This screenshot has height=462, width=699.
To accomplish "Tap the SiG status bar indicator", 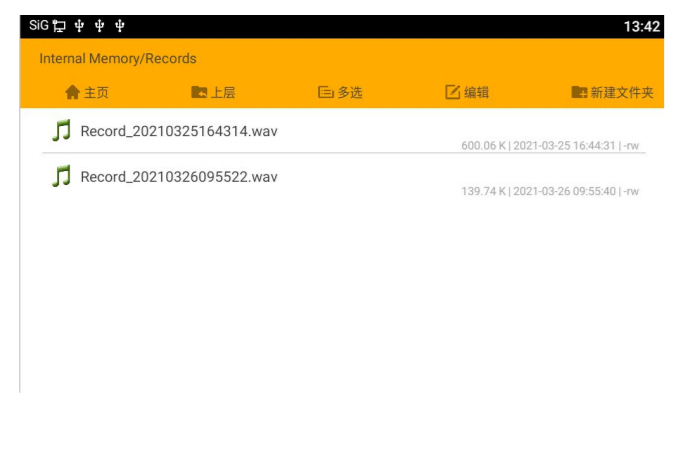I will tap(39, 25).
